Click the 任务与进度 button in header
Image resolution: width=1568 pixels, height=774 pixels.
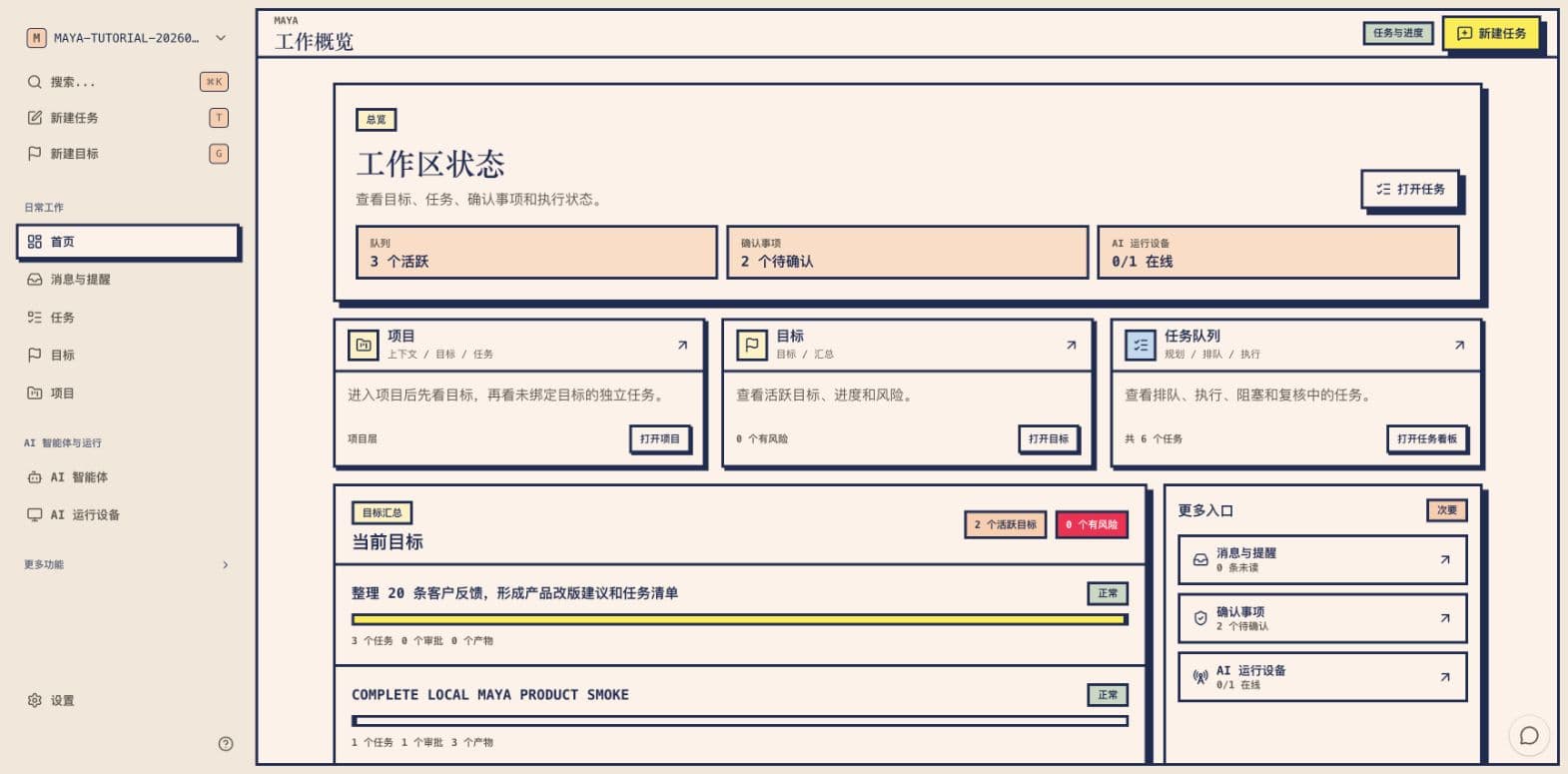1398,33
